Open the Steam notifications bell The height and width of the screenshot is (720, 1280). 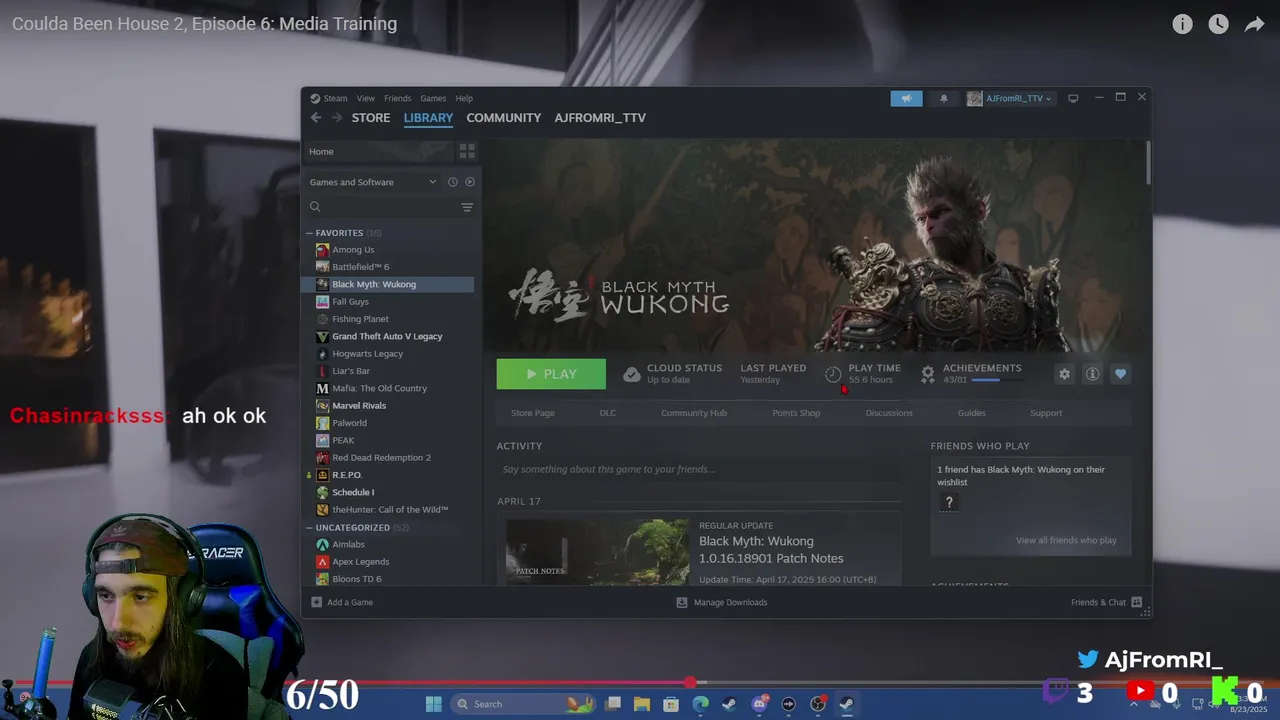[x=943, y=98]
